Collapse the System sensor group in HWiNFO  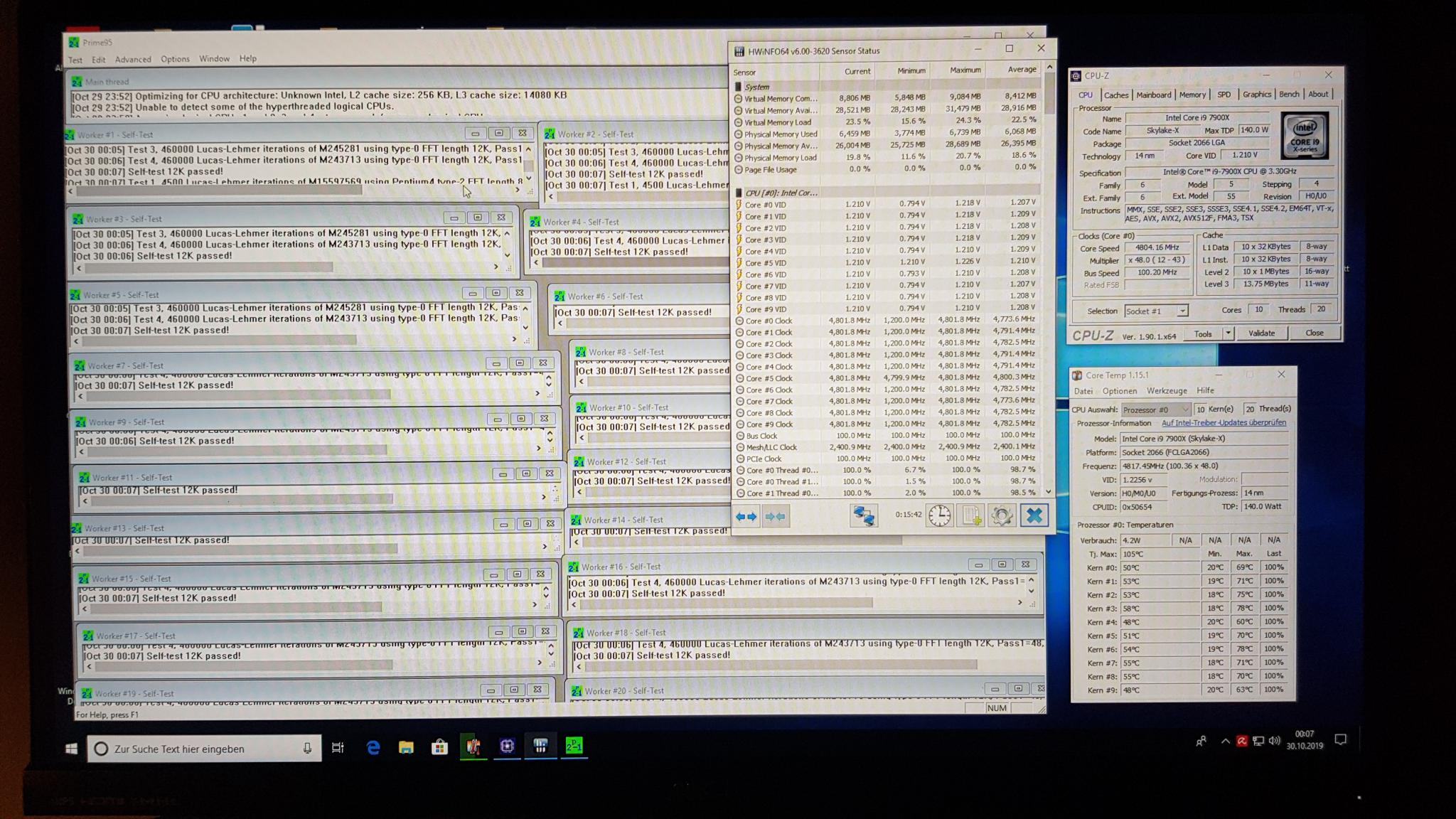pos(738,87)
